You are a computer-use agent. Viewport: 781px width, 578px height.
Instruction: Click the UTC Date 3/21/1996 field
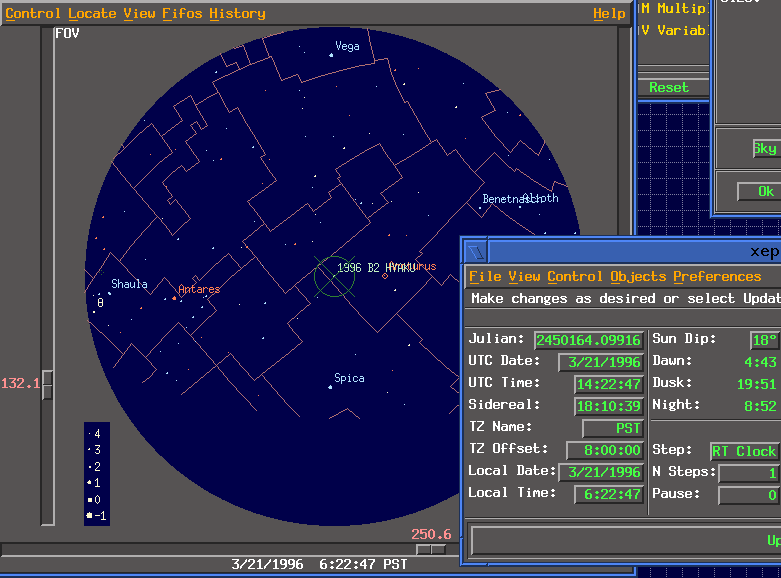(601, 362)
